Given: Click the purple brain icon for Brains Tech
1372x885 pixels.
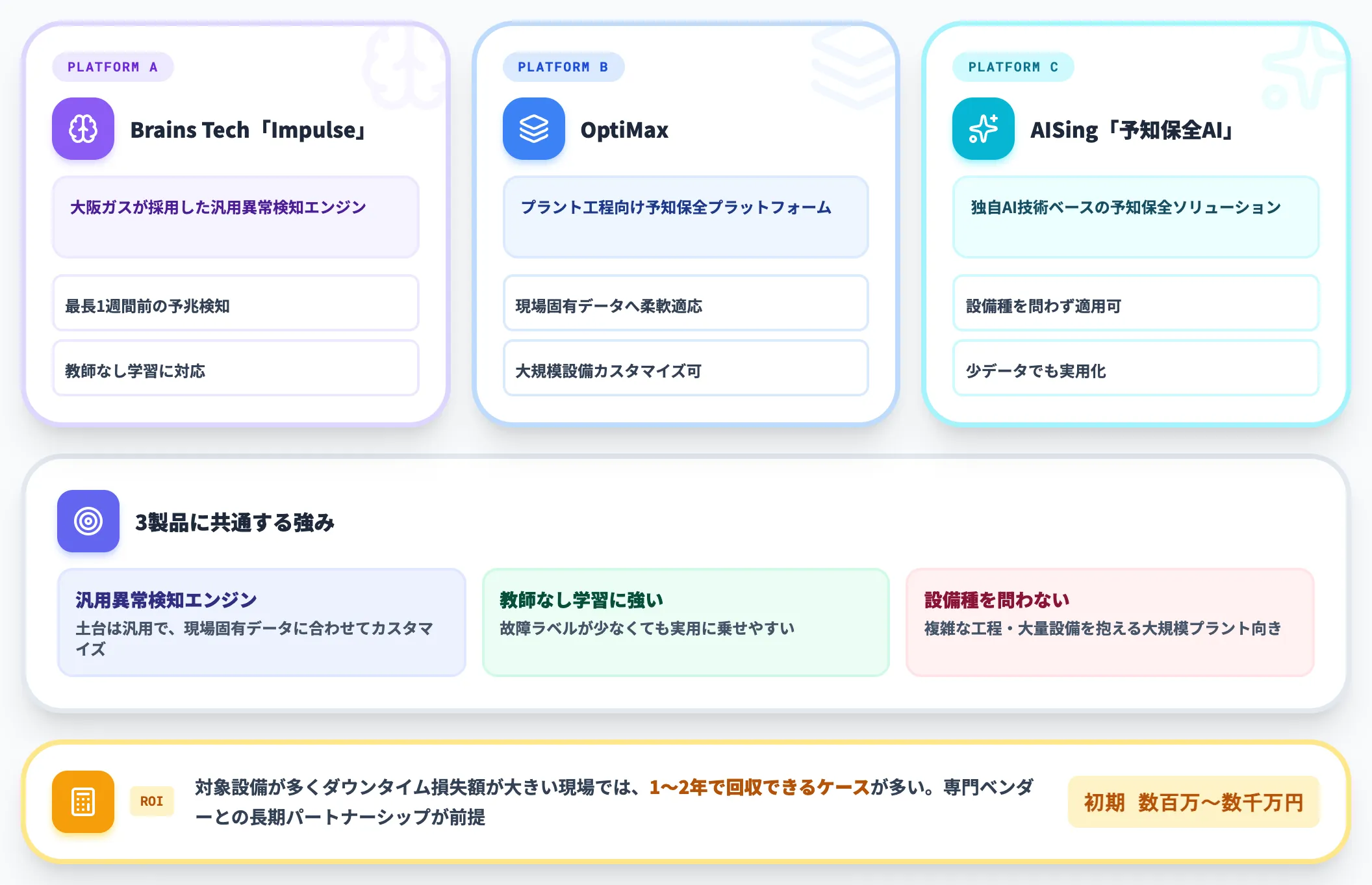Looking at the screenshot, I should tap(83, 129).
